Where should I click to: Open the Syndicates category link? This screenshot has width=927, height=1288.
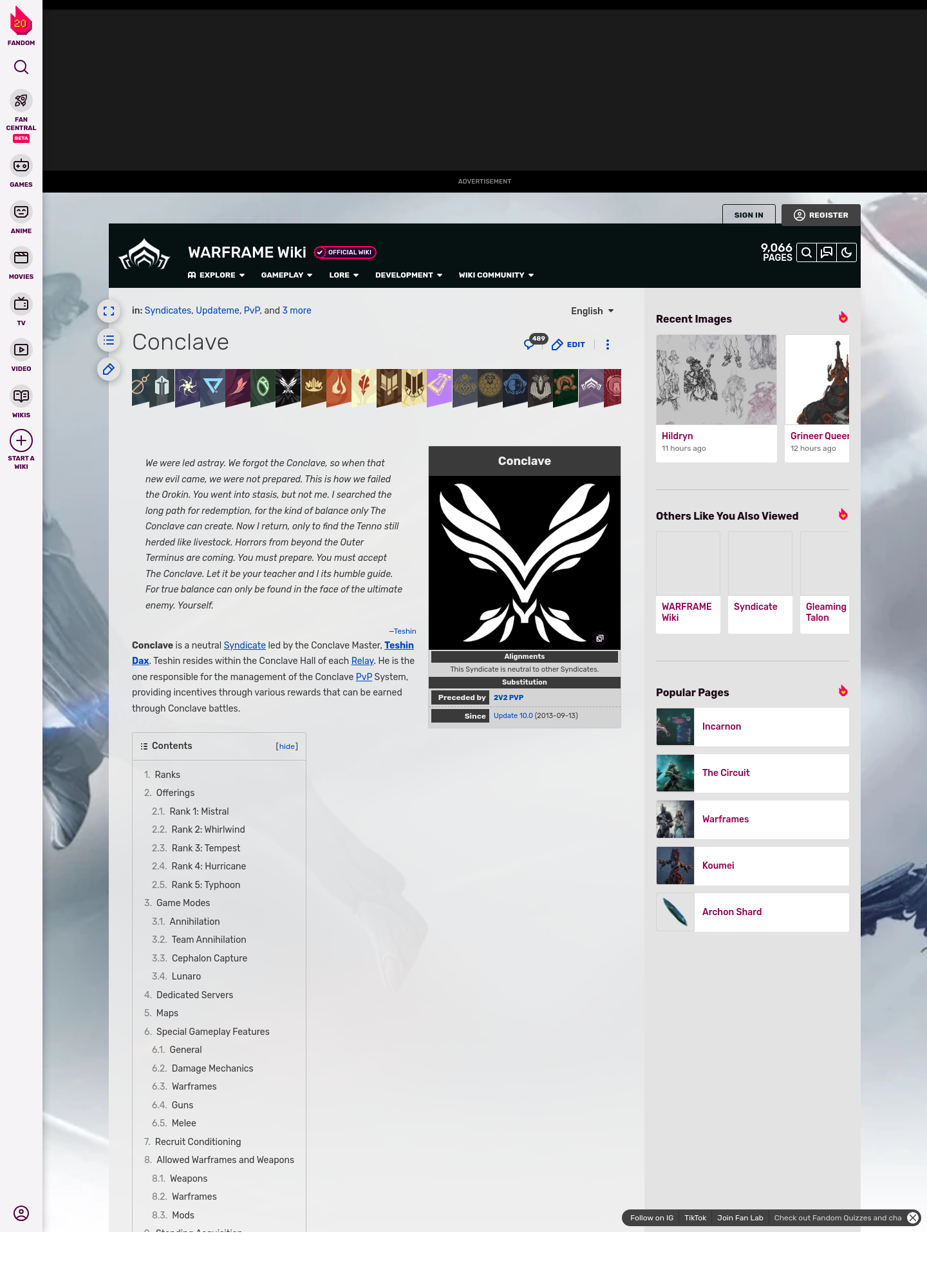[x=168, y=310]
